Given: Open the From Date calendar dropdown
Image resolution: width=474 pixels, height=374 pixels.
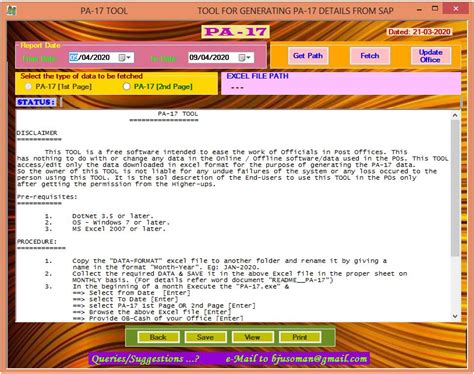Looking at the screenshot, I should (x=126, y=58).
